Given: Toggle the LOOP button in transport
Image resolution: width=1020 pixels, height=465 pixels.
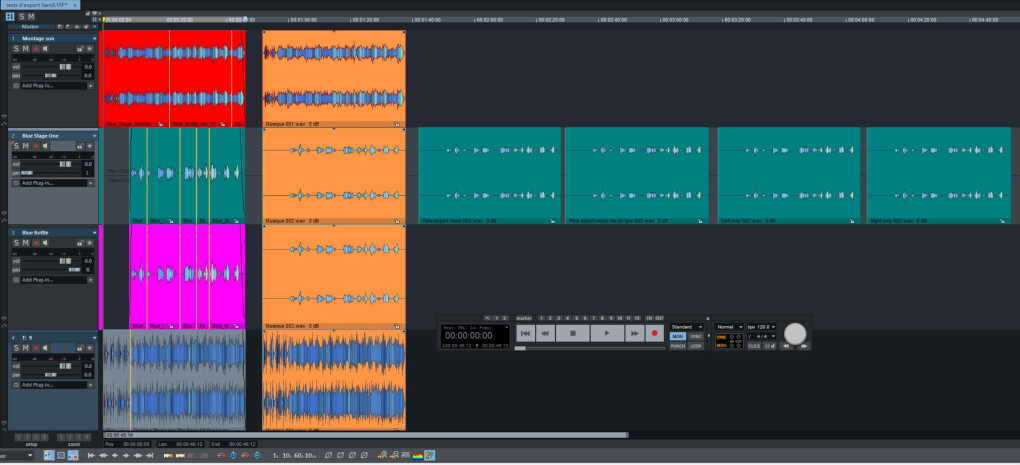Looking at the screenshot, I should pyautogui.click(x=696, y=346).
